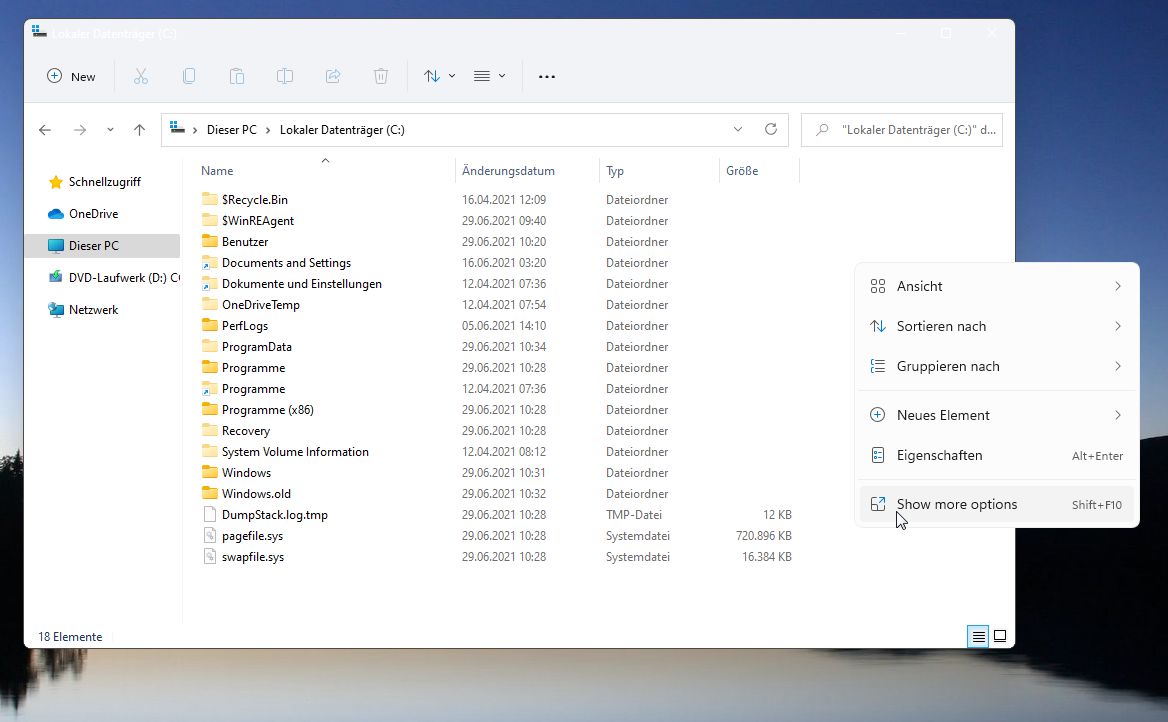1168x722 pixels.
Task: Open the layout and view options dropdown
Action: (x=489, y=76)
